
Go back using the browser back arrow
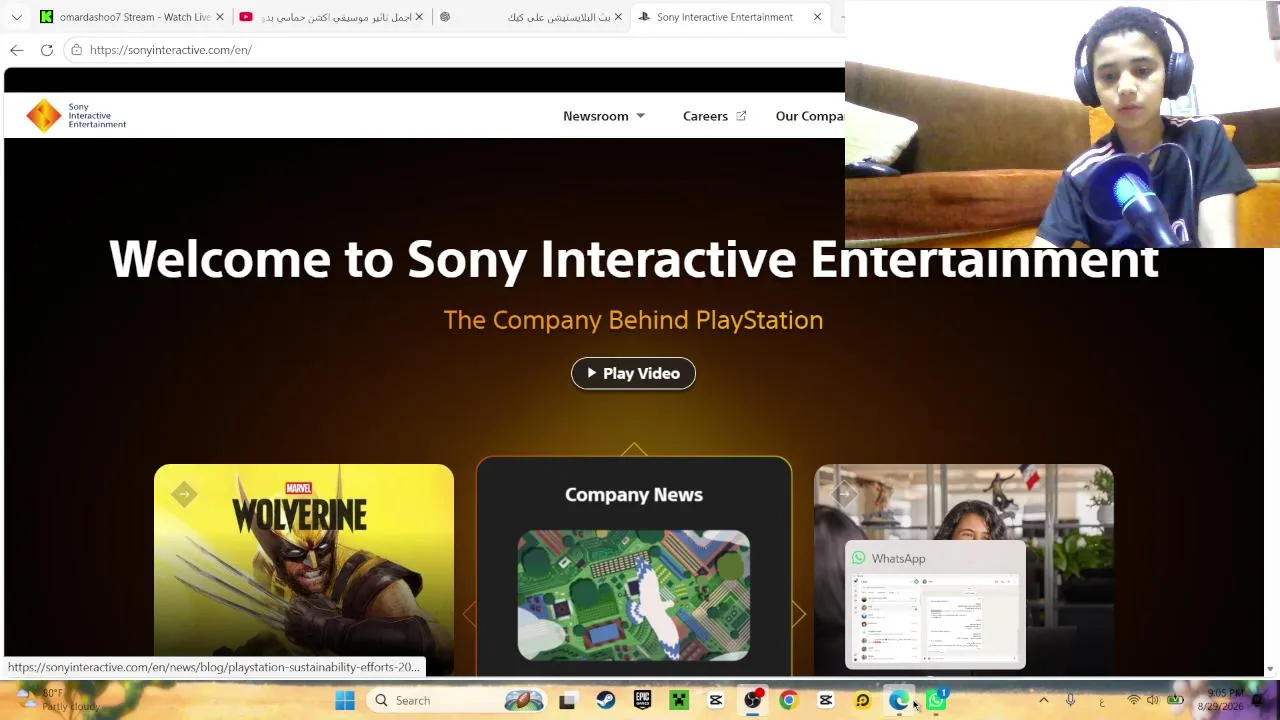[x=17, y=50]
